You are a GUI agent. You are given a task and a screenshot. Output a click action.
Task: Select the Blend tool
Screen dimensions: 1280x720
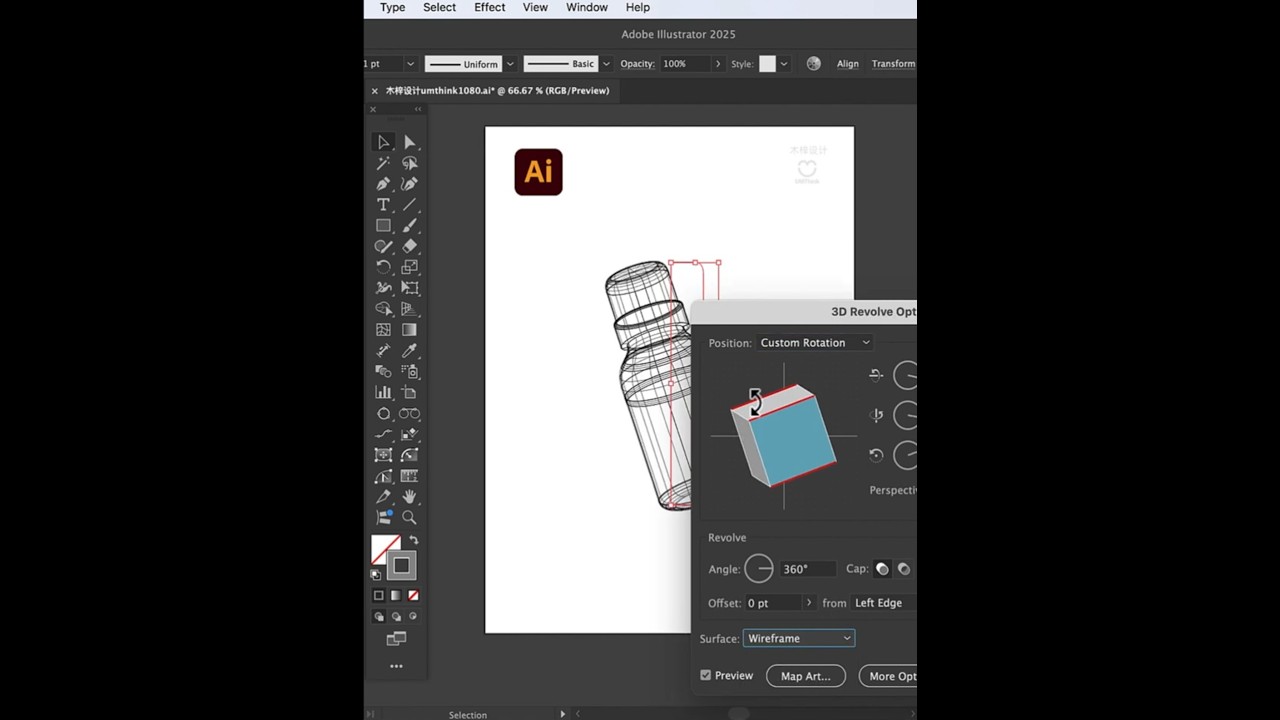coord(383,372)
